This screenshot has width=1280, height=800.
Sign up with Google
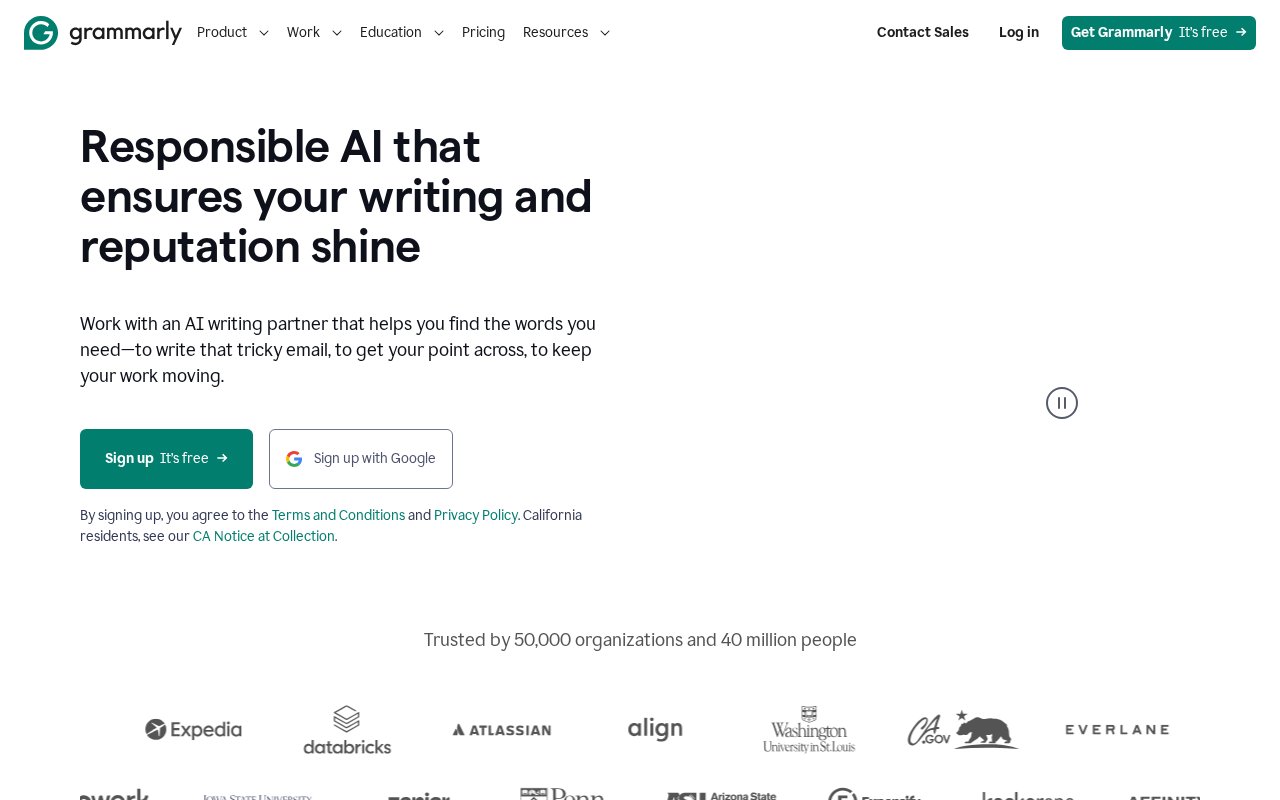pos(361,459)
